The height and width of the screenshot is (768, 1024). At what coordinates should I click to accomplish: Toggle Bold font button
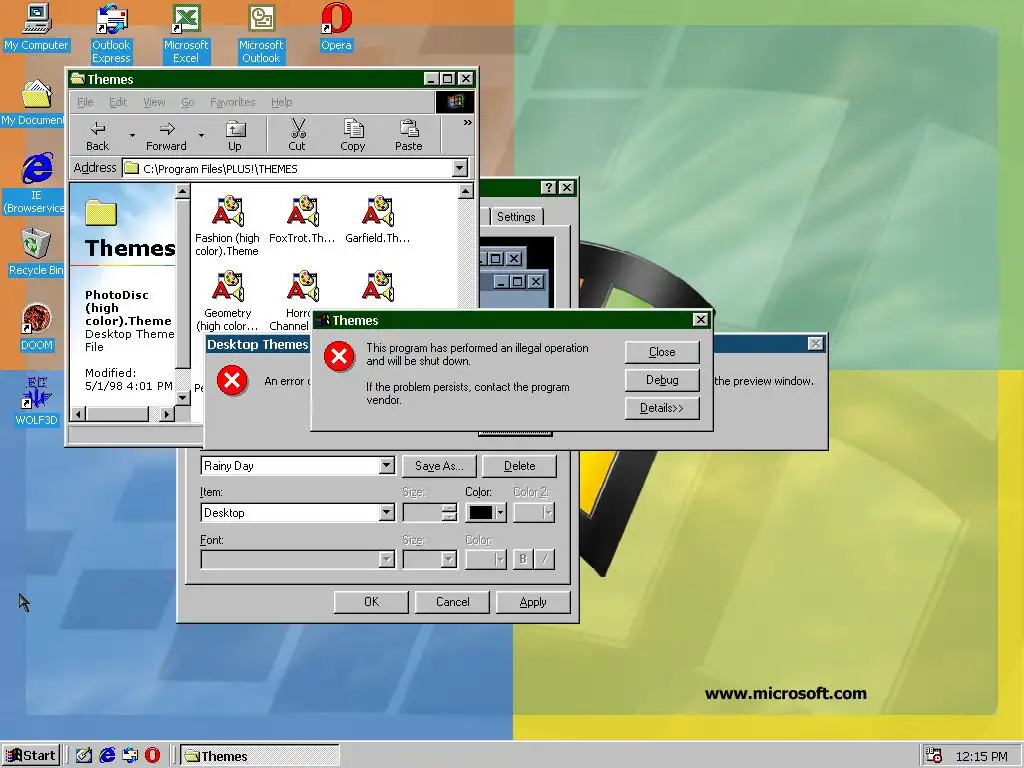522,560
